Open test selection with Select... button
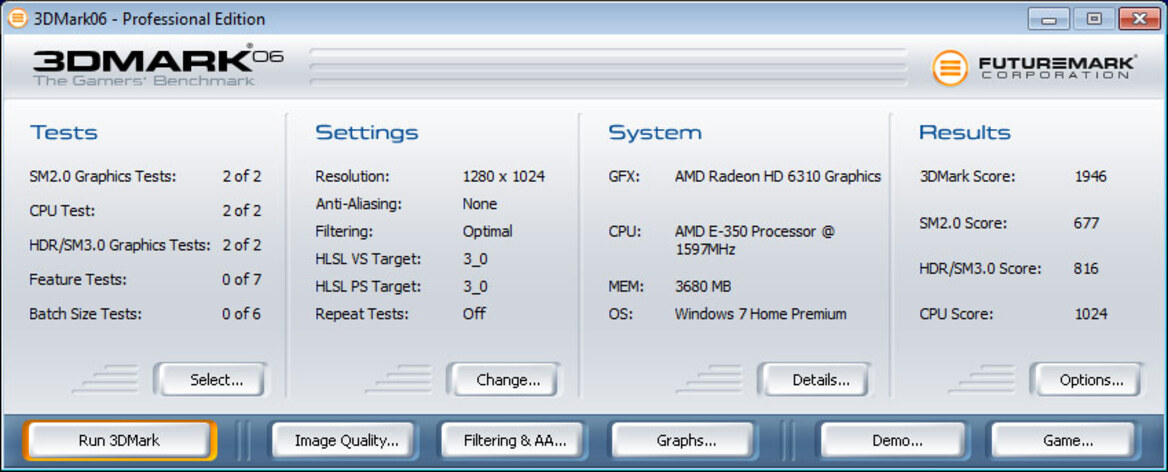The width and height of the screenshot is (1168, 472). click(x=211, y=380)
